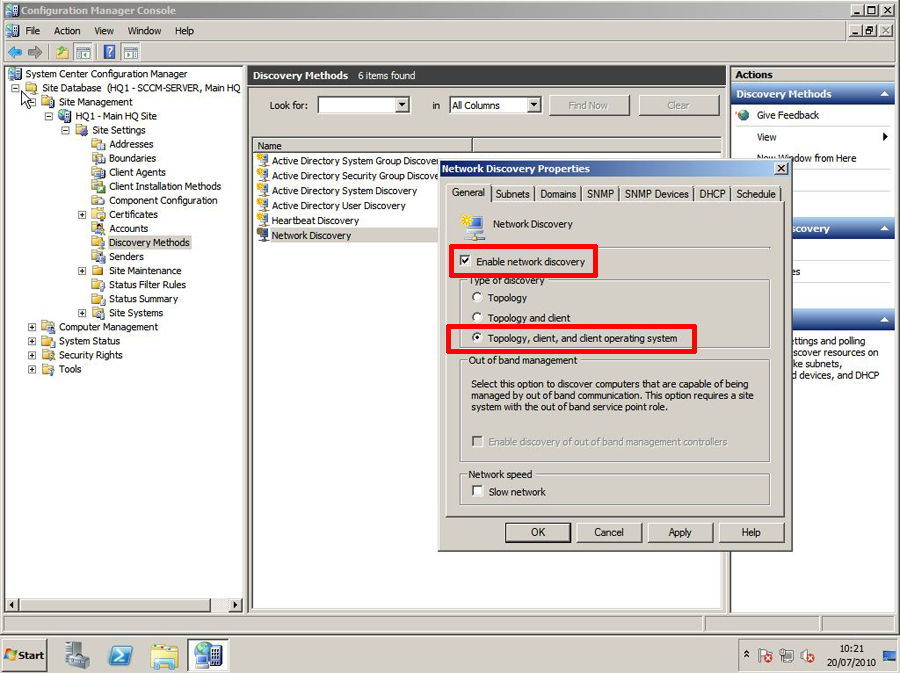Open the Action menu
Image resolution: width=900 pixels, height=673 pixels.
coord(67,31)
